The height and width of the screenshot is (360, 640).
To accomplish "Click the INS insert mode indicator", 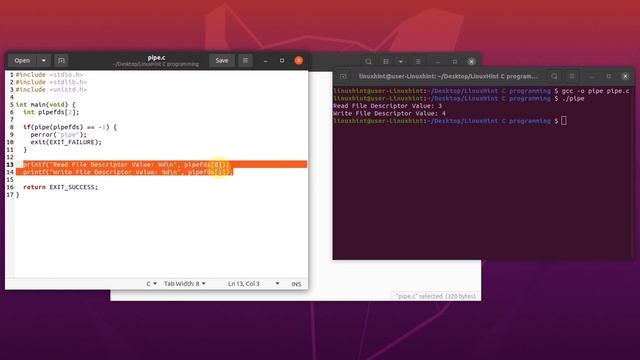I will 296,284.
